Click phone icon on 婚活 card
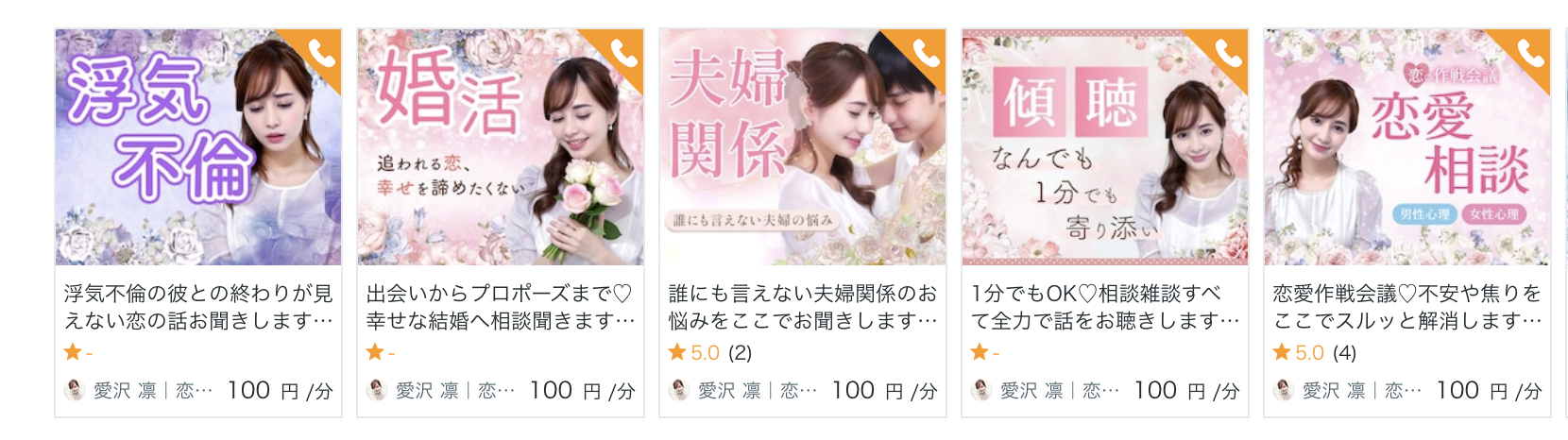The image size is (1568, 440). pos(624,54)
